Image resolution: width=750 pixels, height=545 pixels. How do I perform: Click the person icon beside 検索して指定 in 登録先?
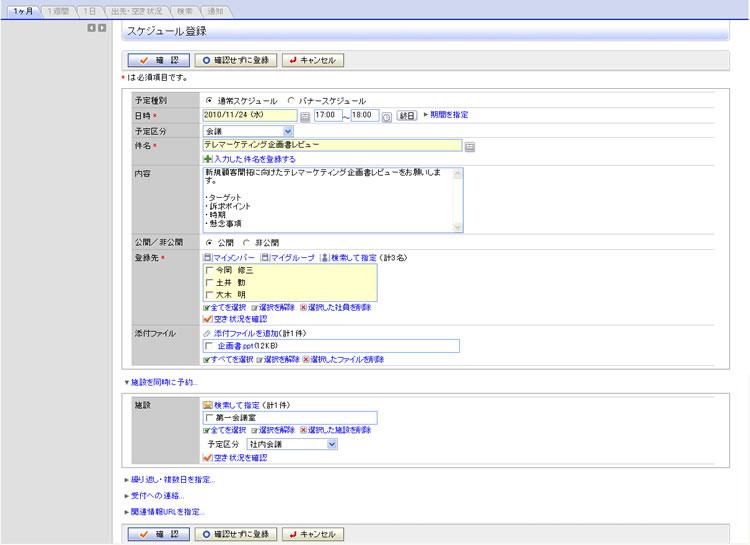coord(324,257)
